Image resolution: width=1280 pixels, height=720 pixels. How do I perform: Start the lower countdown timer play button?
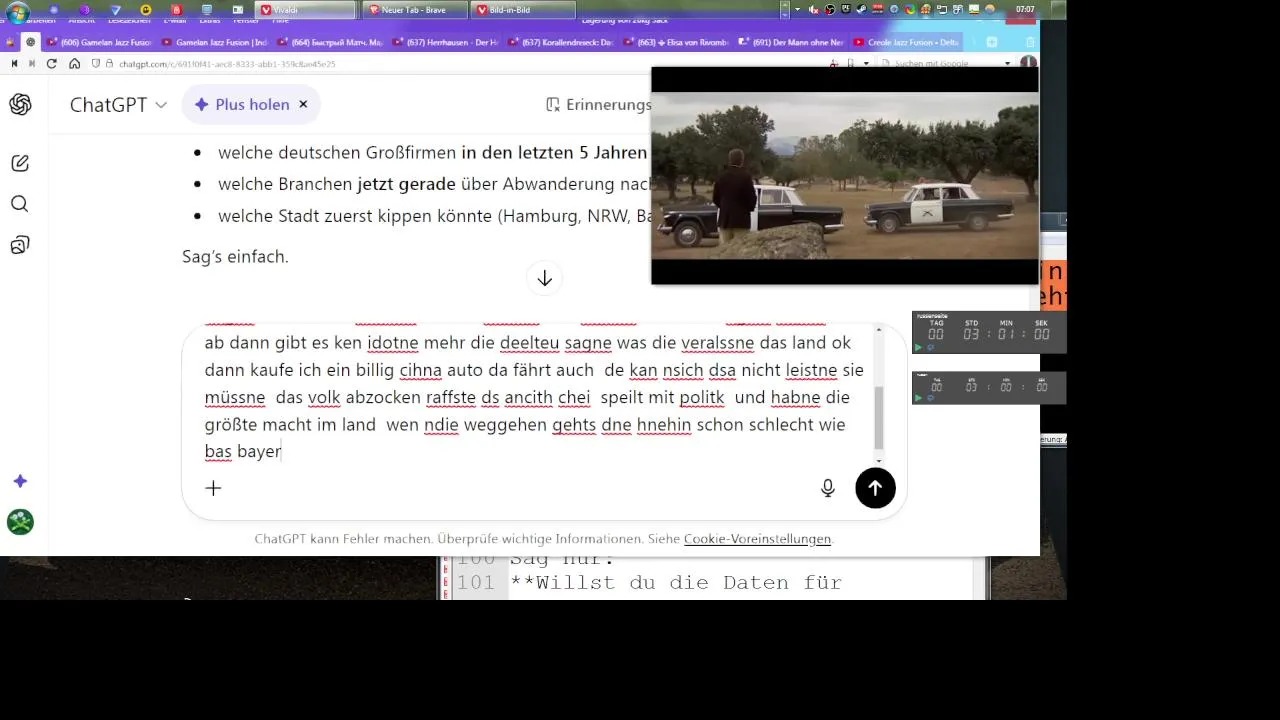coord(918,398)
